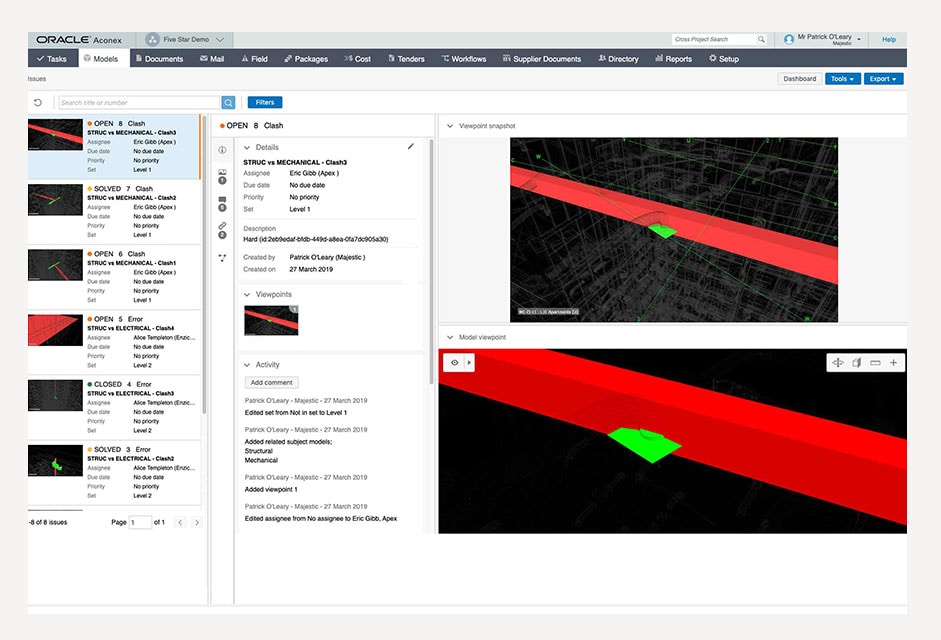Click the section box cube icon in viewer
941x640 pixels.
coord(856,363)
